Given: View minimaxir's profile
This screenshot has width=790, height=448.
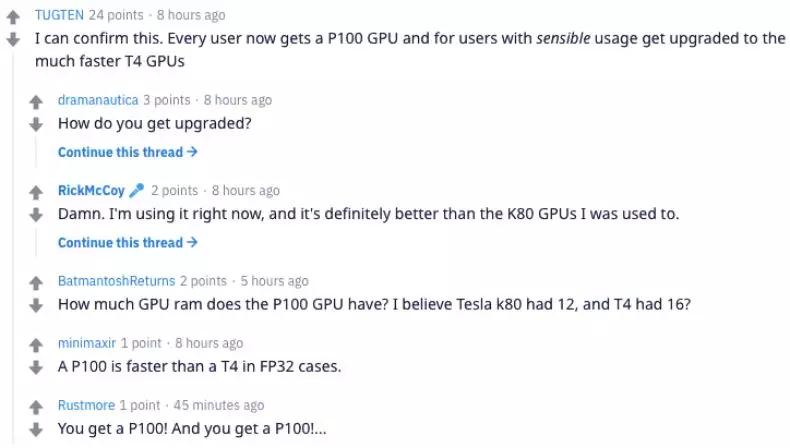Looking at the screenshot, I should pyautogui.click(x=87, y=343).
